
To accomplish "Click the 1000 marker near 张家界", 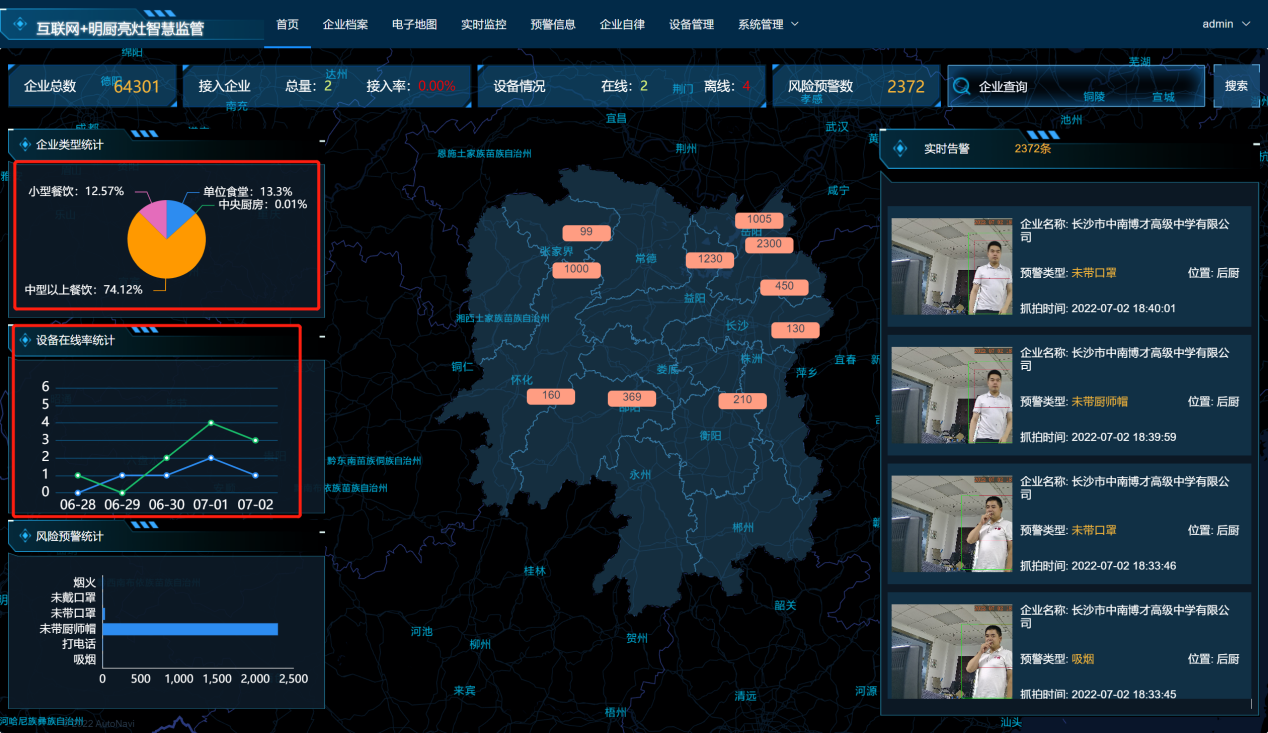I will [x=577, y=270].
